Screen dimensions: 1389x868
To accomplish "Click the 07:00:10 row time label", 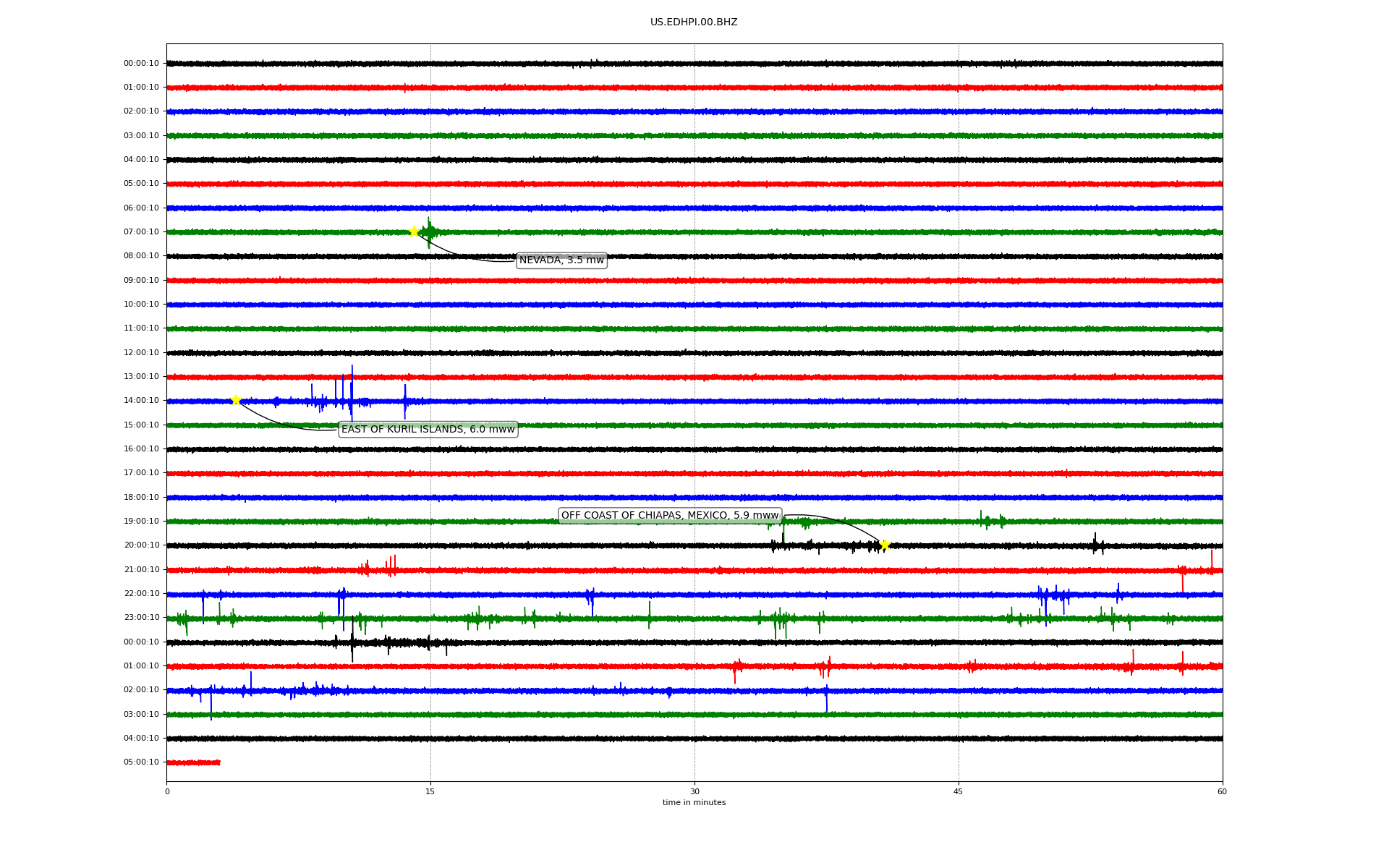I will pos(141,232).
